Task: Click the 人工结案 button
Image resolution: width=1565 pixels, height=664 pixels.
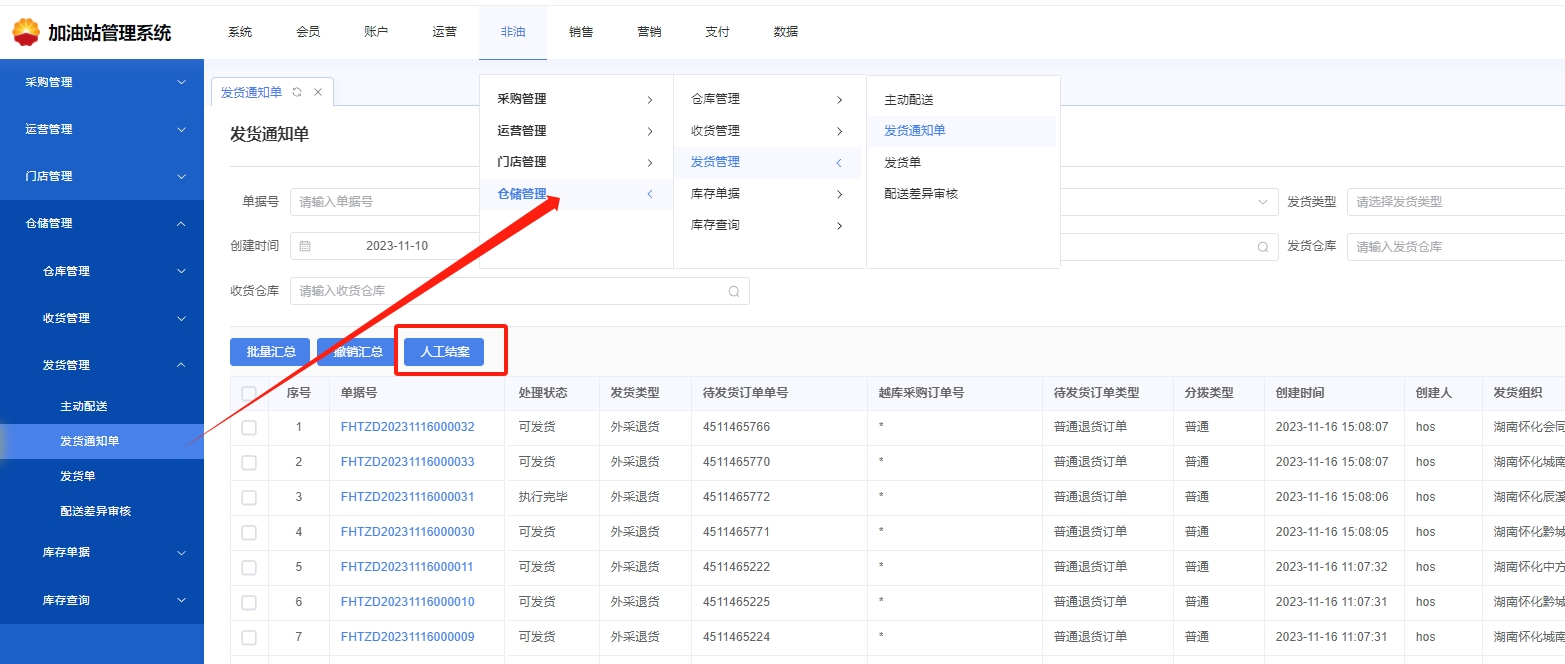Action: coord(445,352)
